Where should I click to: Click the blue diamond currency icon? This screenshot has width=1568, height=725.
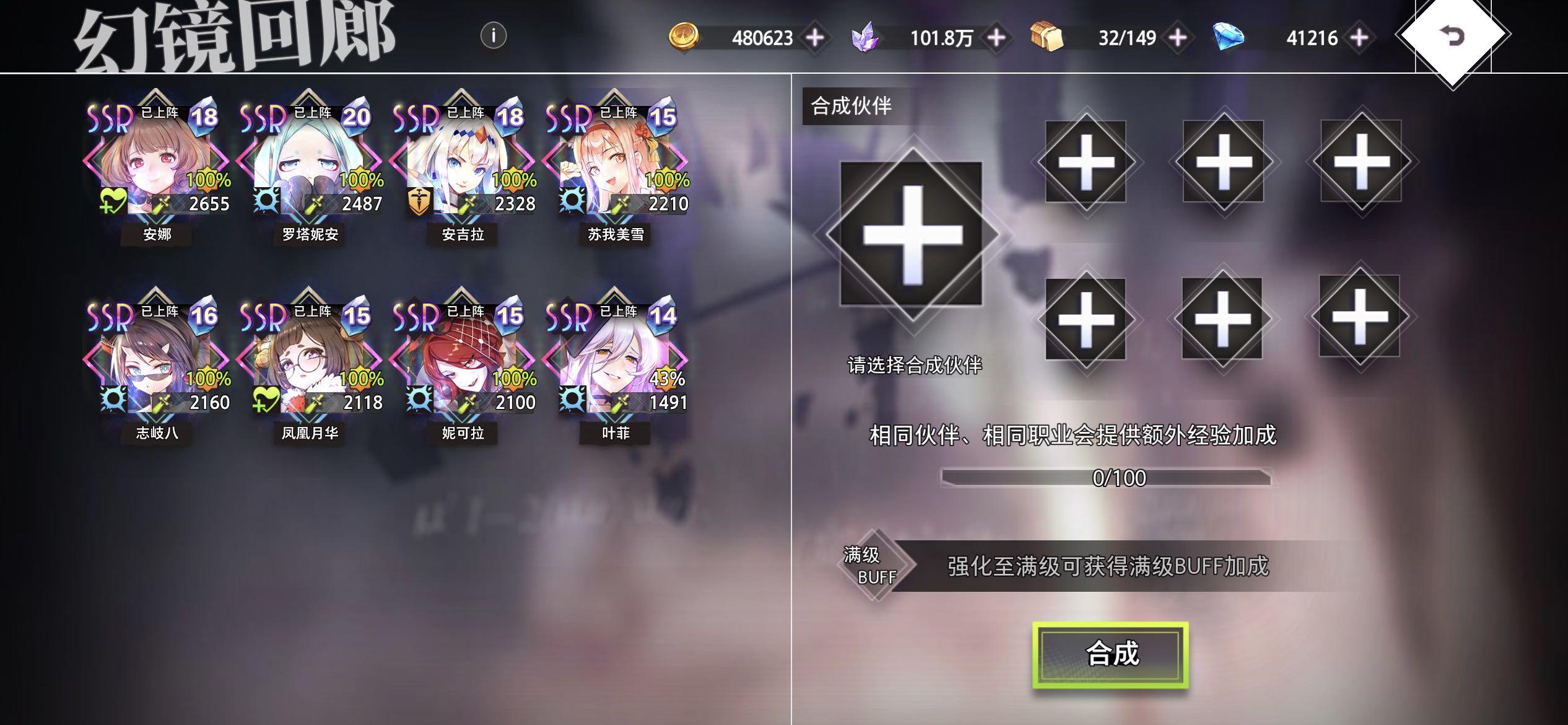tap(1228, 37)
